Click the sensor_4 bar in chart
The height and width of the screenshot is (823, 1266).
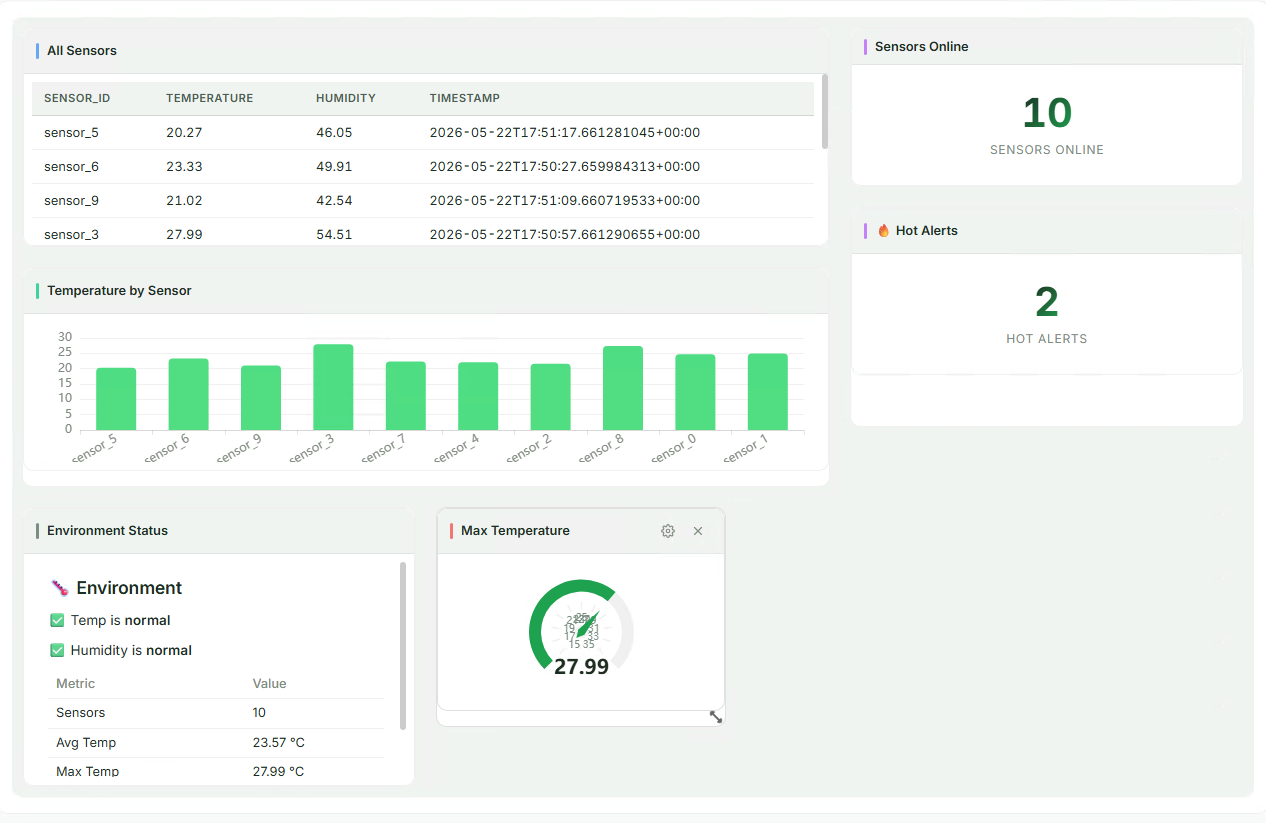(478, 396)
